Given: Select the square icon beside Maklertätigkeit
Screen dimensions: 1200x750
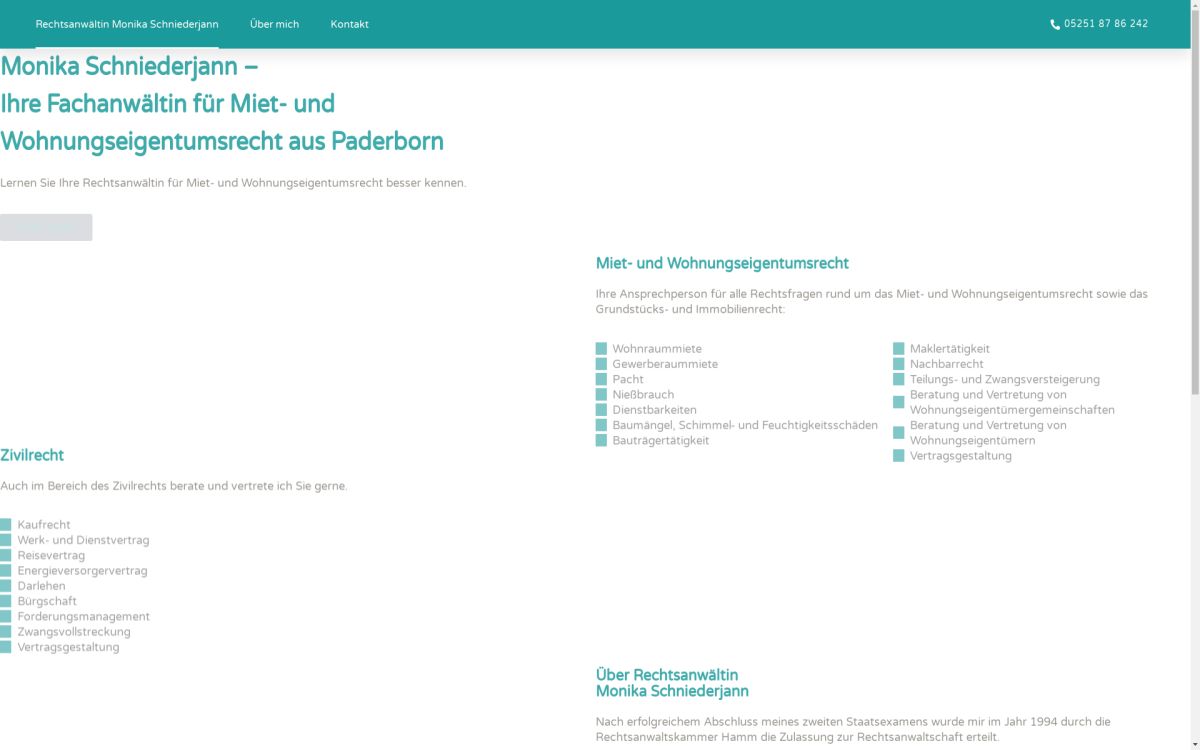Looking at the screenshot, I should pyautogui.click(x=899, y=348).
